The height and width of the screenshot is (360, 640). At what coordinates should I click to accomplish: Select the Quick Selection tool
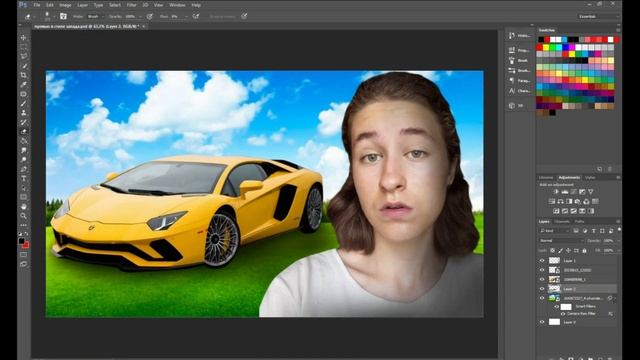click(24, 66)
